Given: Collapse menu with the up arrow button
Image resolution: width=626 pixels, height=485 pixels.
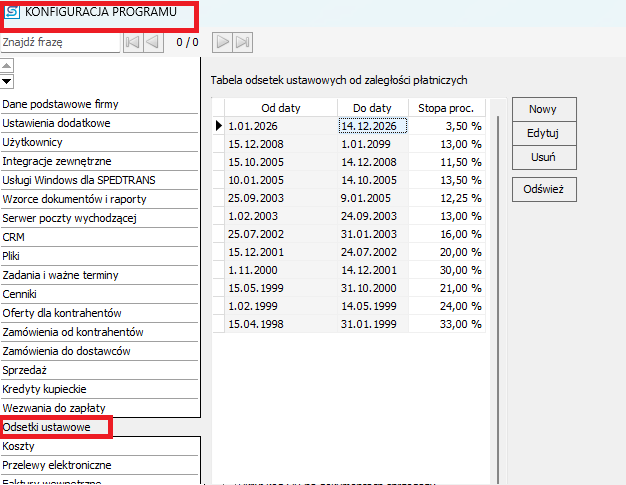Looking at the screenshot, I should [7, 65].
